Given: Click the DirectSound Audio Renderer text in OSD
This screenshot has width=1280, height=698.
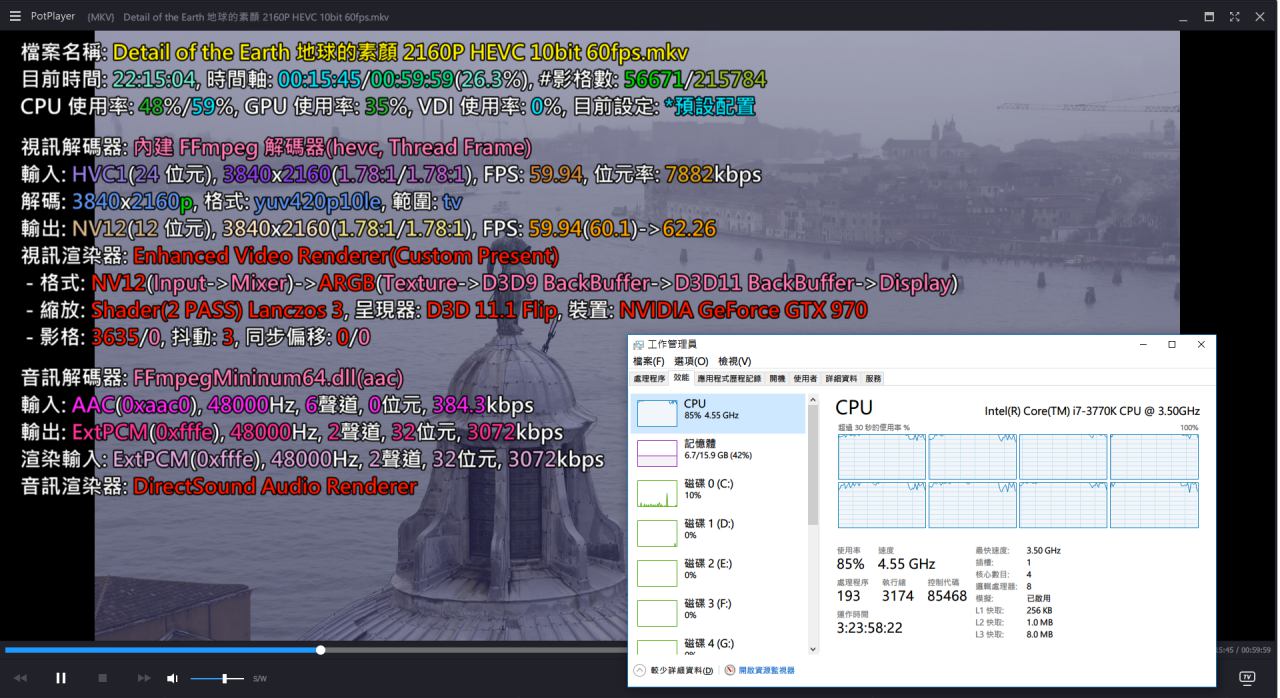Looking at the screenshot, I should pyautogui.click(x=275, y=487).
